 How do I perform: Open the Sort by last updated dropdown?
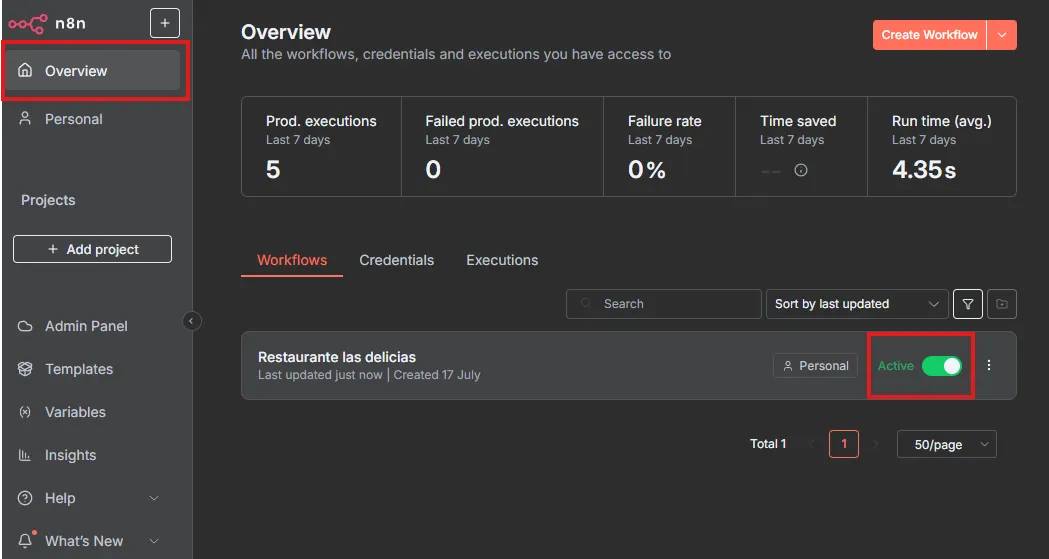(857, 304)
